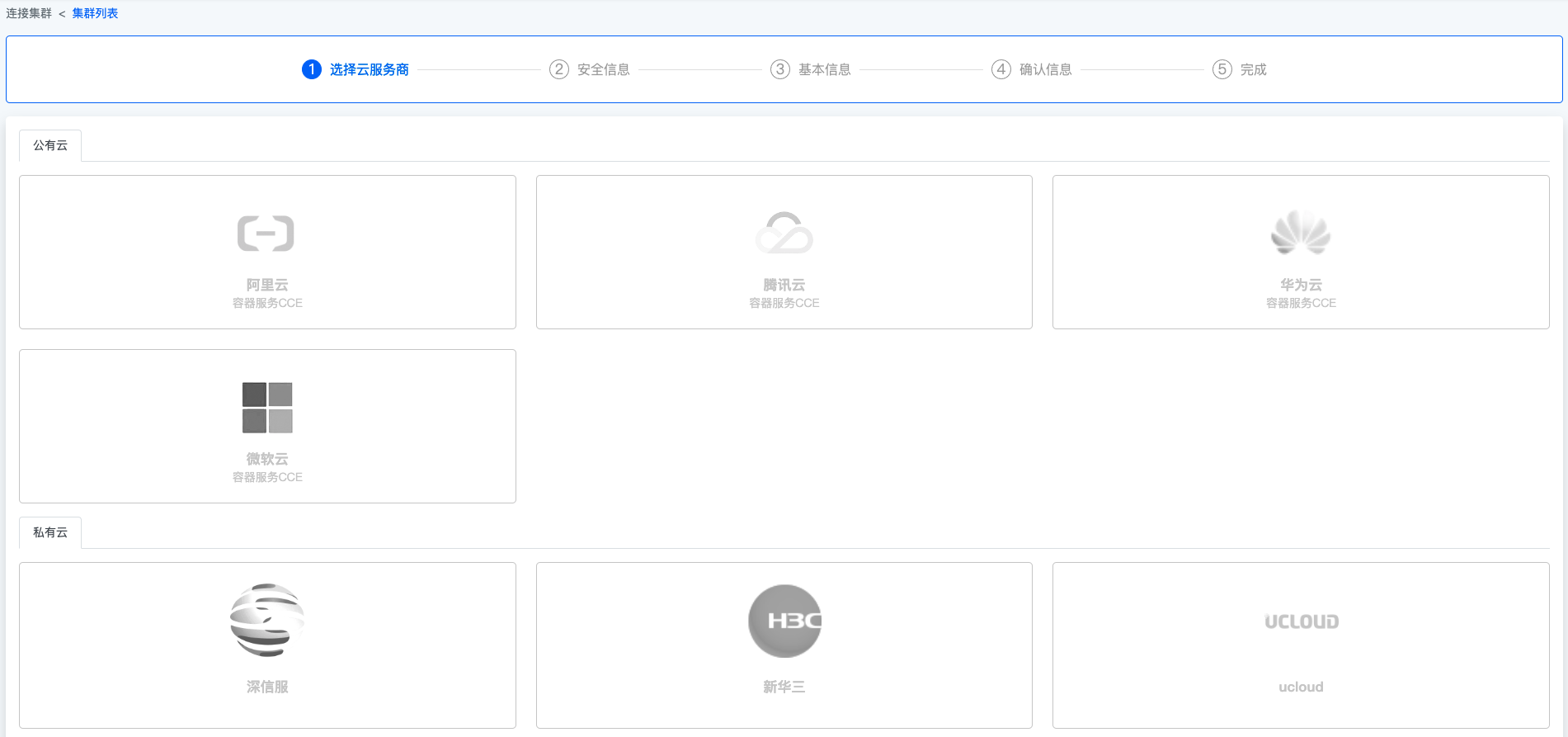This screenshot has height=737, width=1568.
Task: Click the 新华三 provider name text
Action: tap(784, 687)
